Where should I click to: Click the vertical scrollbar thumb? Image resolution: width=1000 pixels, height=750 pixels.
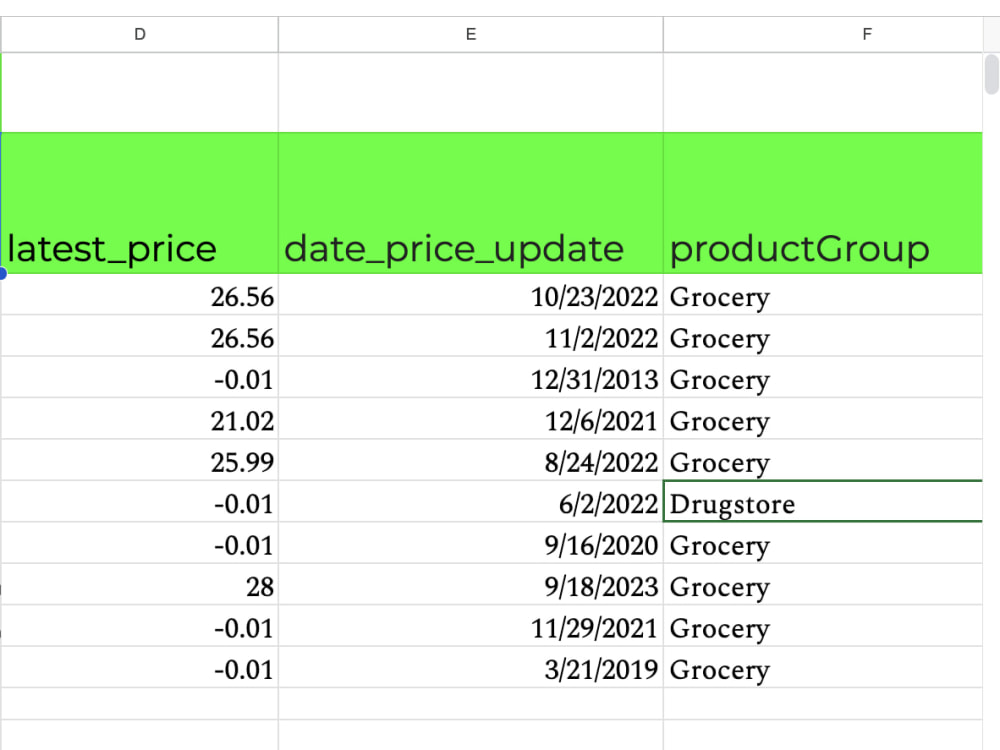tap(992, 75)
